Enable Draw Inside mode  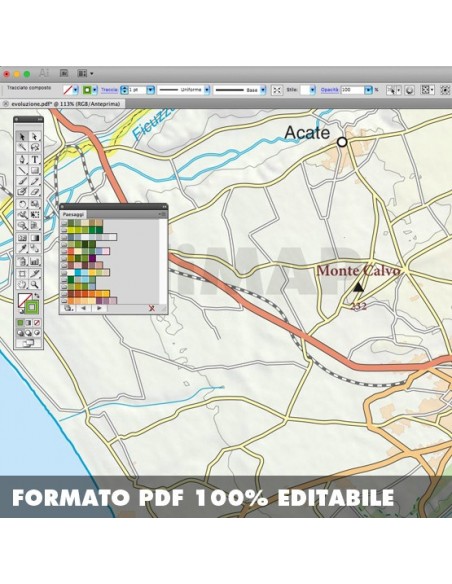(x=36, y=333)
